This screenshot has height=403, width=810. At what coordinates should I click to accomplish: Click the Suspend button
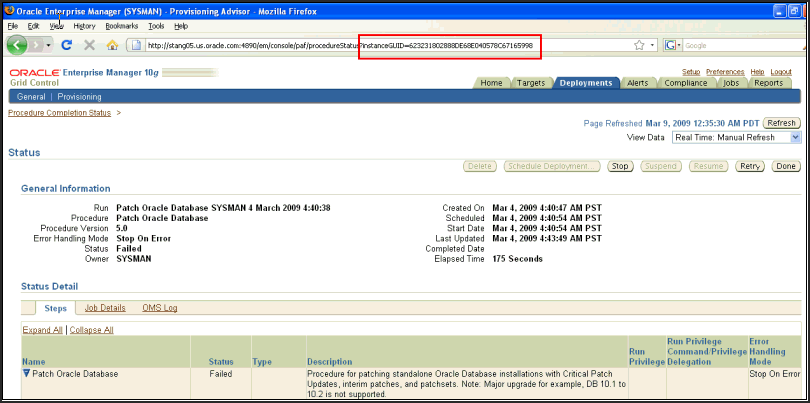point(661,166)
